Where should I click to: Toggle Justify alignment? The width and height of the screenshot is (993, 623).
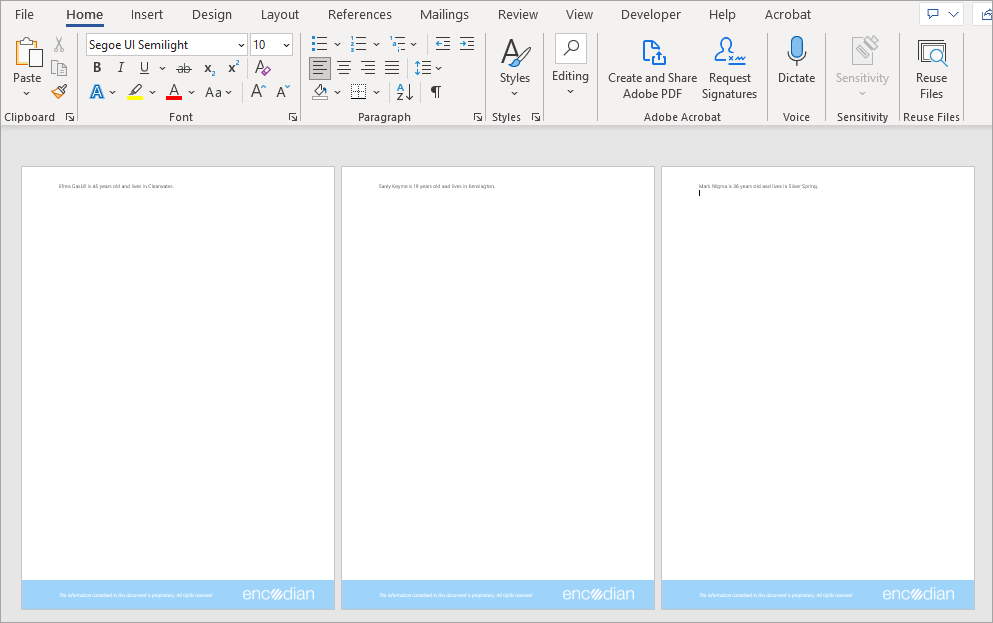click(x=392, y=68)
